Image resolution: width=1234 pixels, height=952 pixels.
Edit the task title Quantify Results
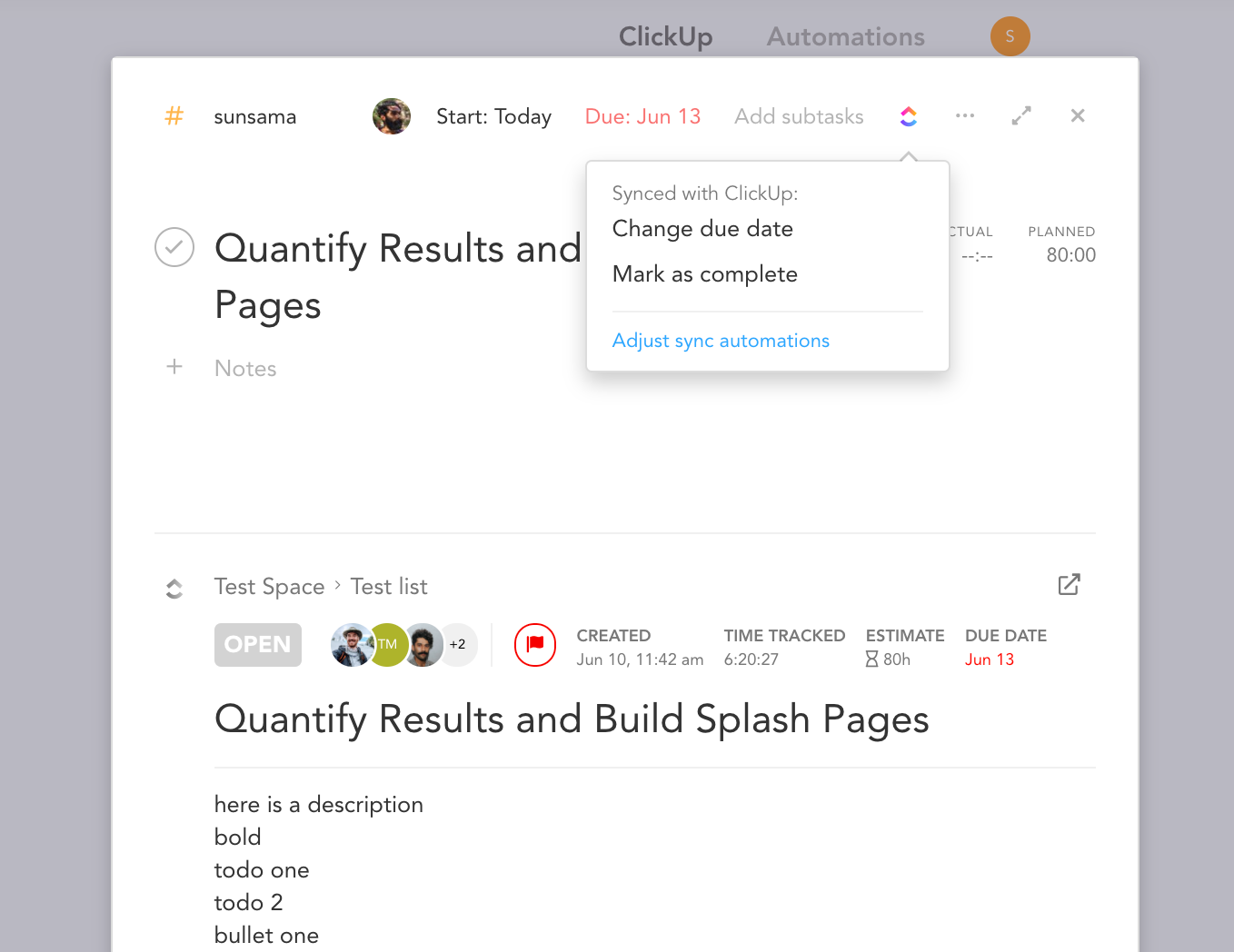point(397,276)
